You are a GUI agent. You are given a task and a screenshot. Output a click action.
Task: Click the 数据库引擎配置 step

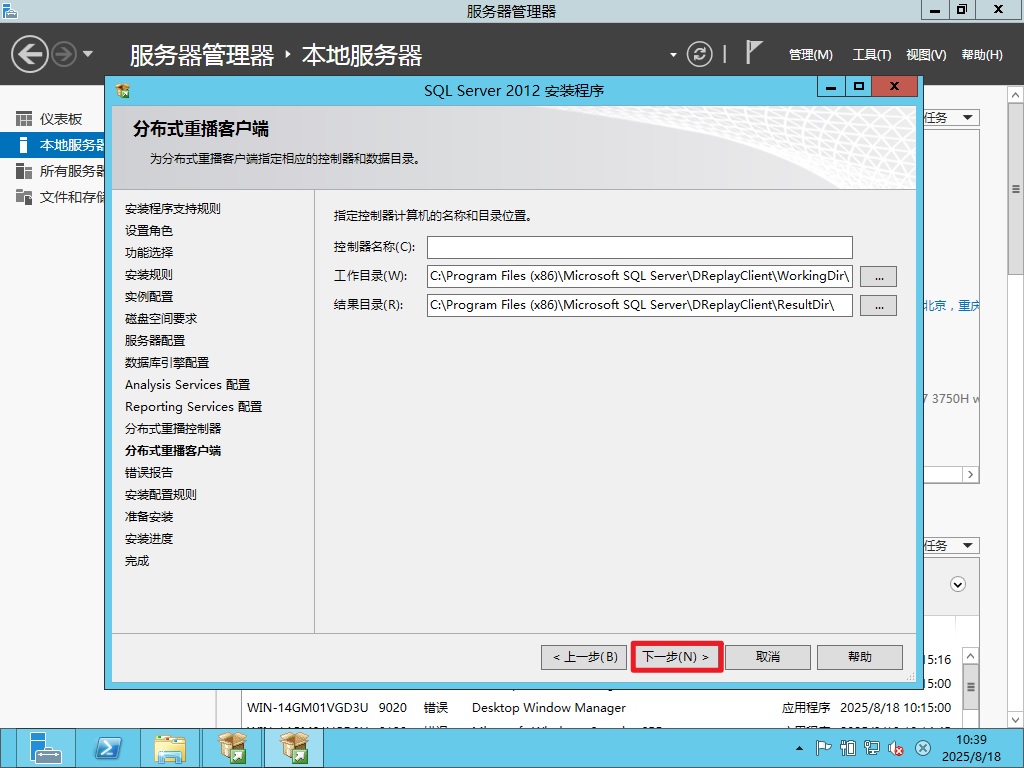(167, 362)
